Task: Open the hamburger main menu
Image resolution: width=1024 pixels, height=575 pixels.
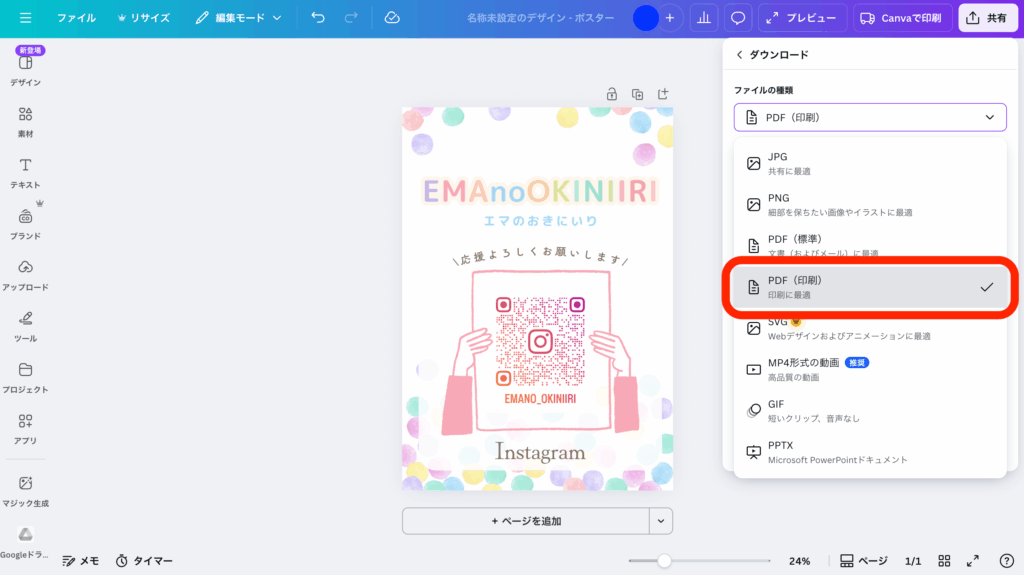Action: (25, 18)
